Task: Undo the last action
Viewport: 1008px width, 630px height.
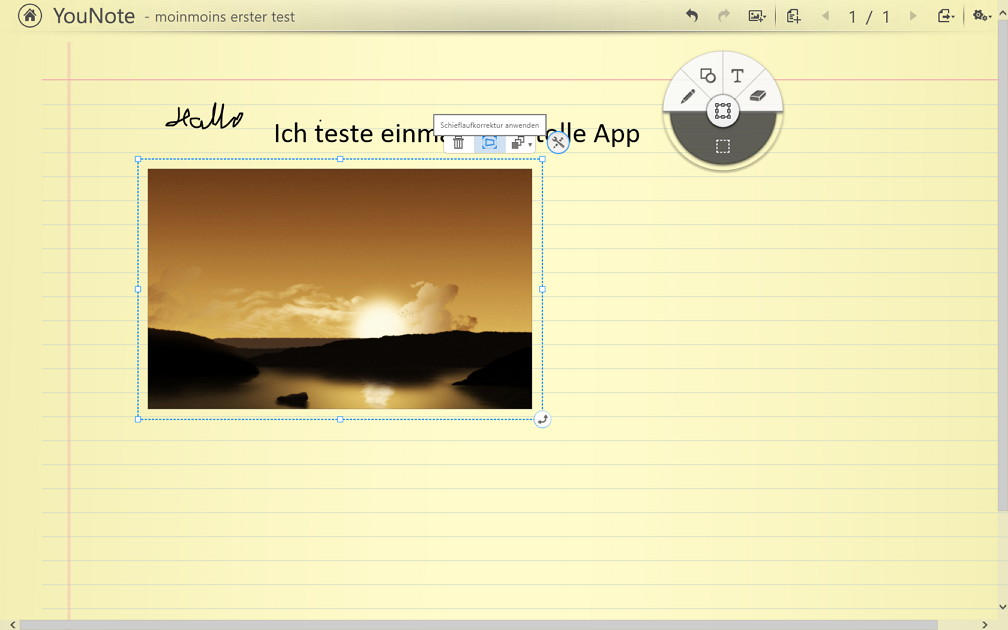Action: coord(692,15)
